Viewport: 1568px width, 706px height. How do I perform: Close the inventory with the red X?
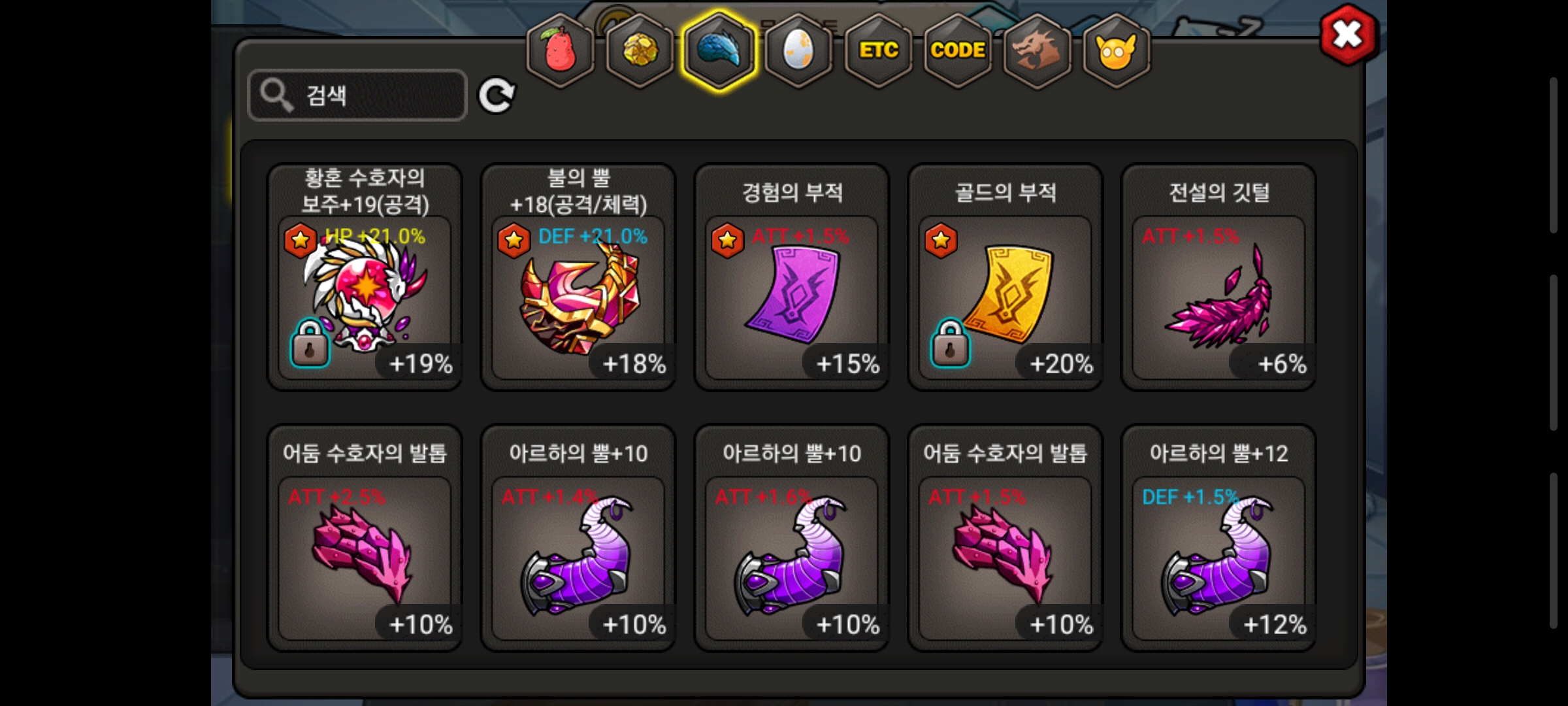click(1348, 35)
